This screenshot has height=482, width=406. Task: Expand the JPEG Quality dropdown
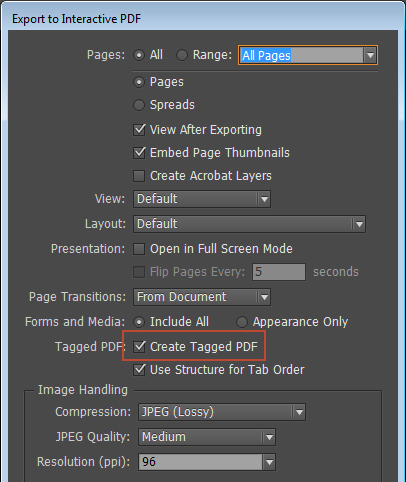click(207, 437)
